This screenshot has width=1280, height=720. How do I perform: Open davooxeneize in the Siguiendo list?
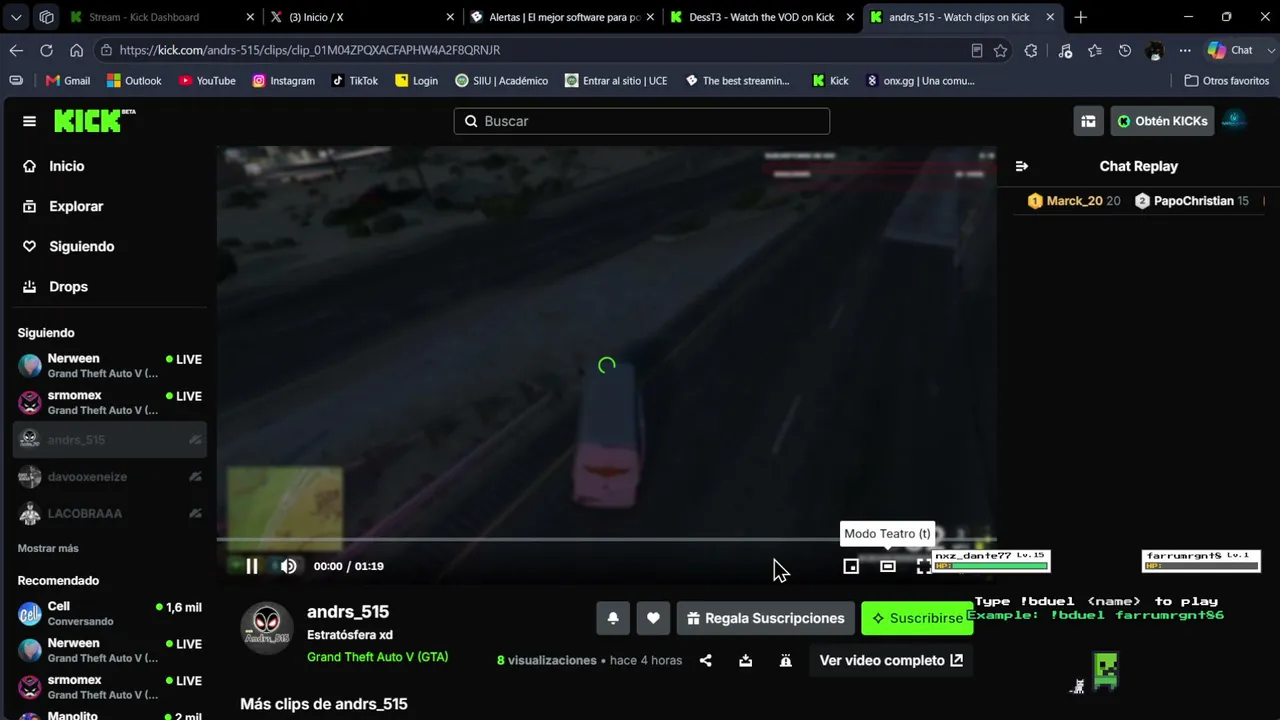tap(110, 477)
